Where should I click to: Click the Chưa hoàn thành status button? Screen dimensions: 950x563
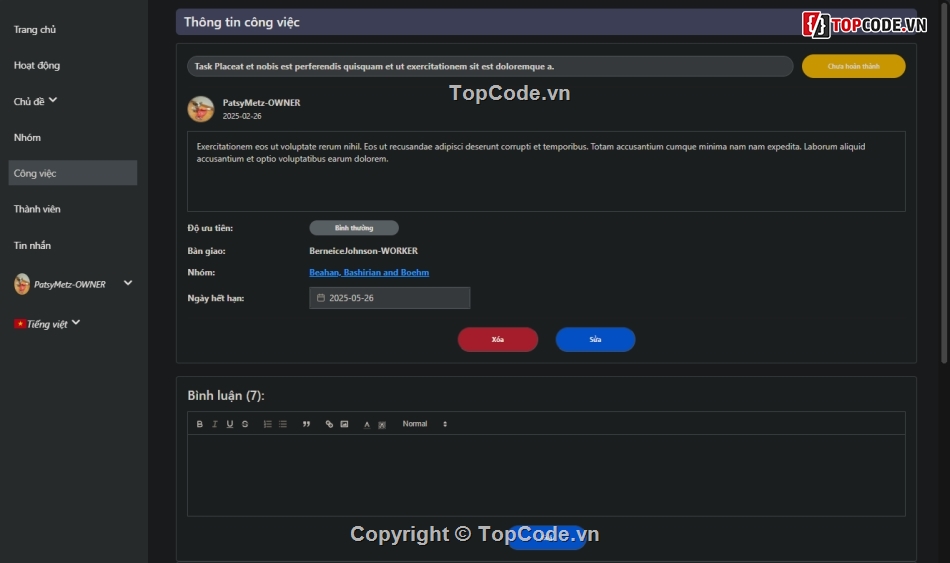click(x=854, y=66)
